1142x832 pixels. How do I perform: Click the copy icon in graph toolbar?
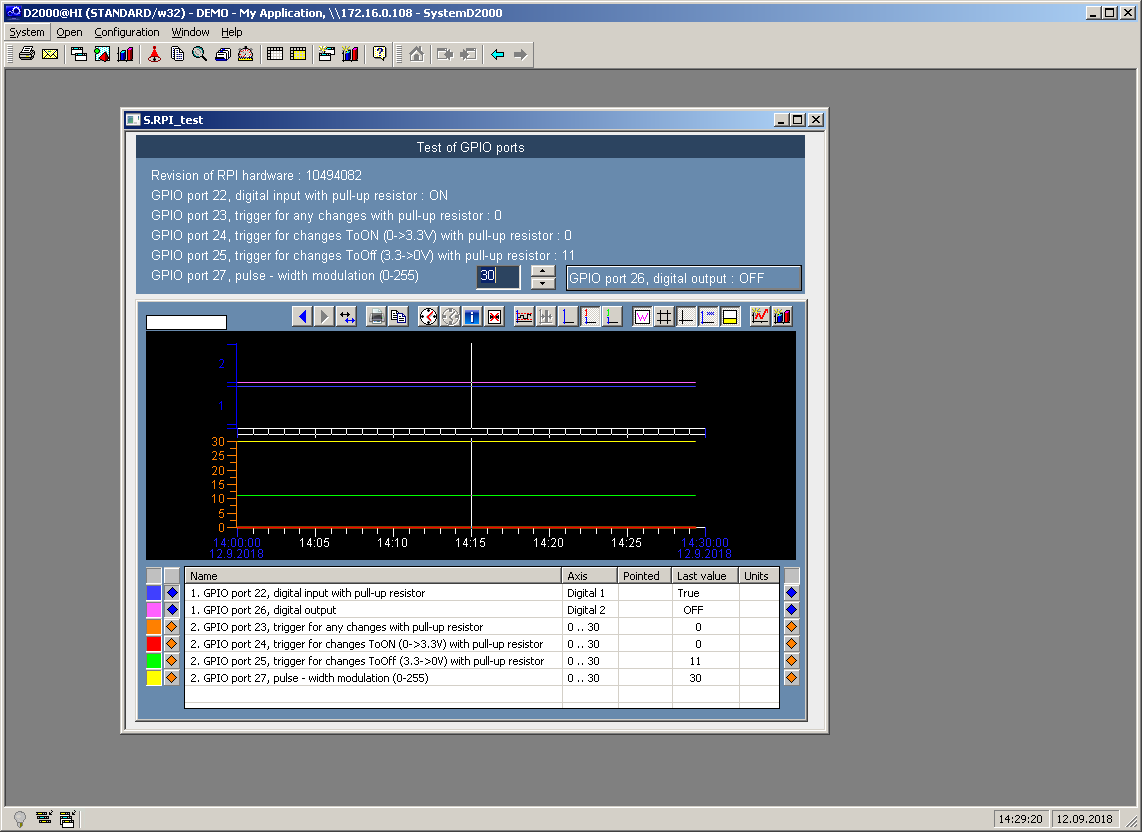[x=398, y=316]
